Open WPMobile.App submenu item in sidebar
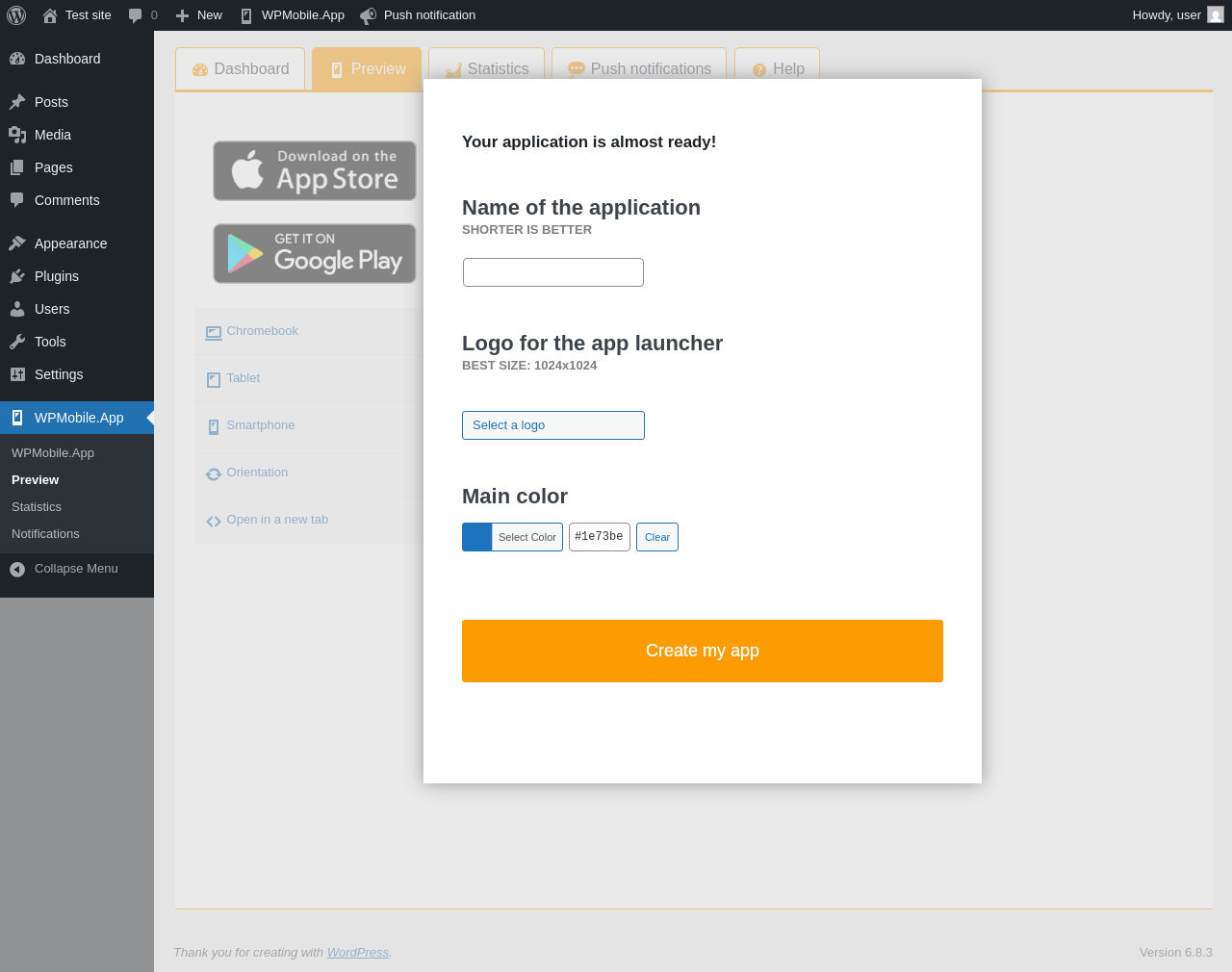The image size is (1232, 972). click(x=53, y=453)
